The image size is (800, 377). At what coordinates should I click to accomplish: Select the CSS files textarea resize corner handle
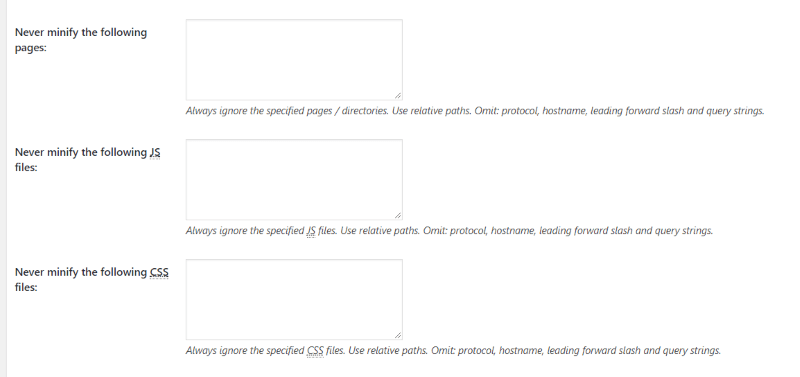click(398, 335)
